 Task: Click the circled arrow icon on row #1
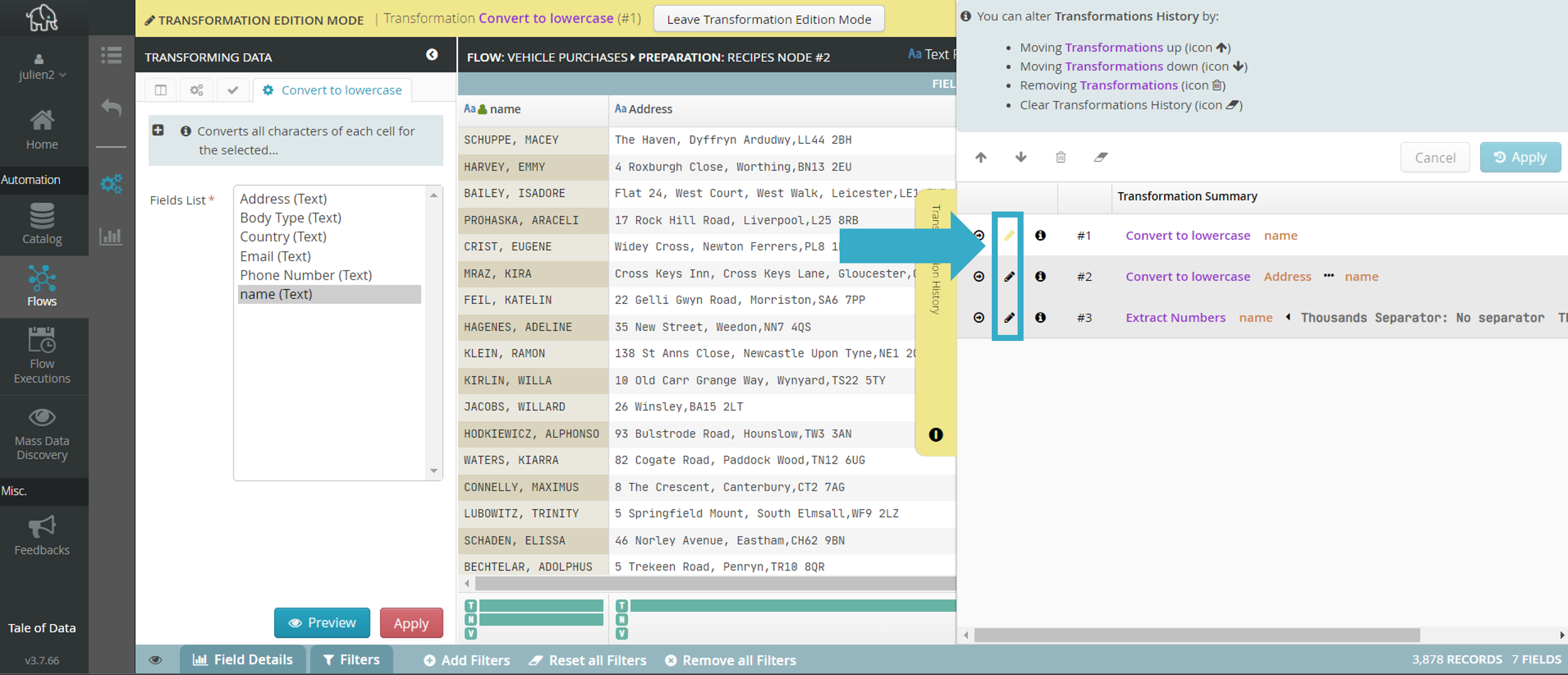pyautogui.click(x=979, y=235)
